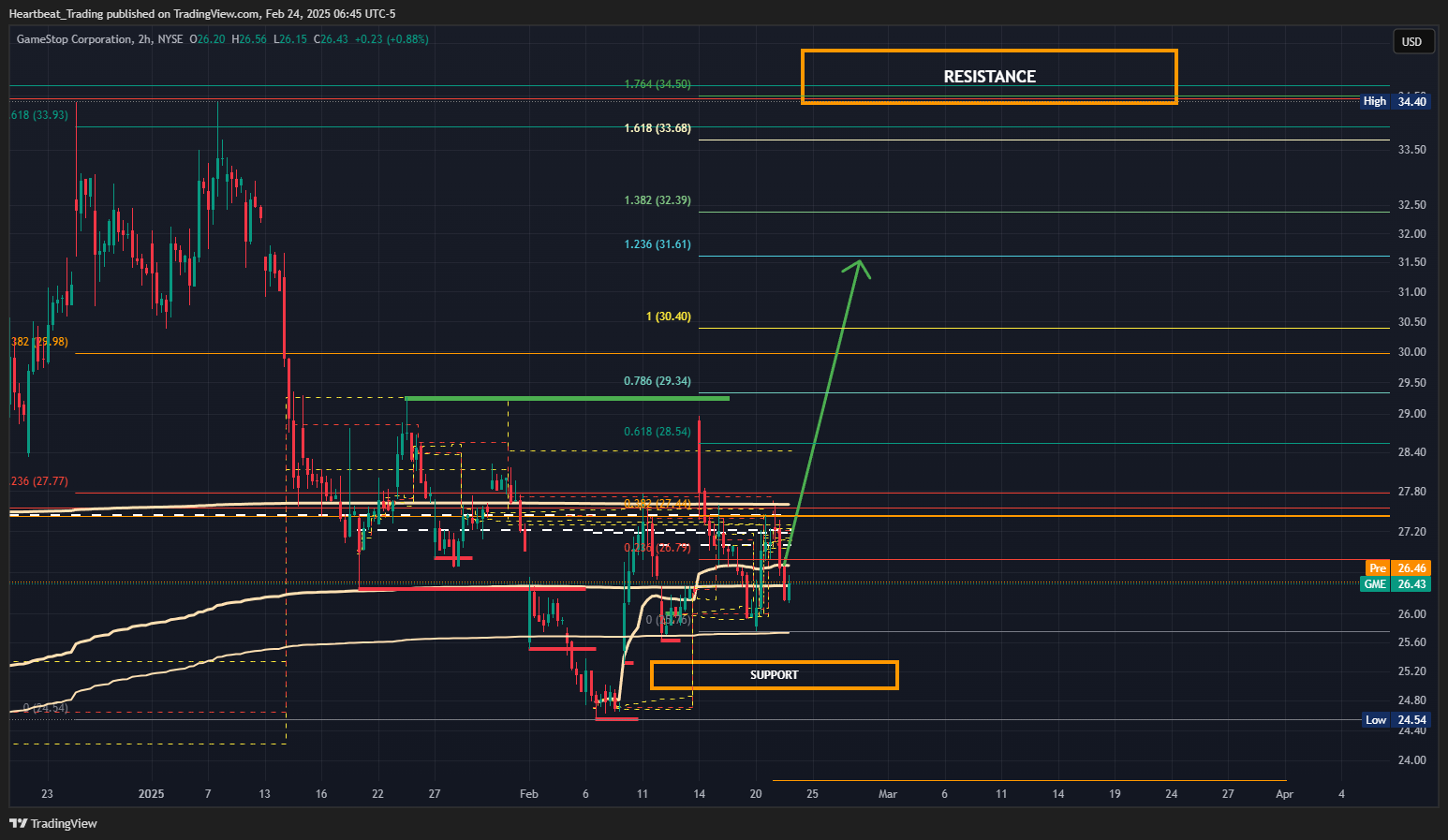Click the 1.764 (34.50) Fibonacci label
This screenshot has height=840, width=1448.
tap(658, 84)
